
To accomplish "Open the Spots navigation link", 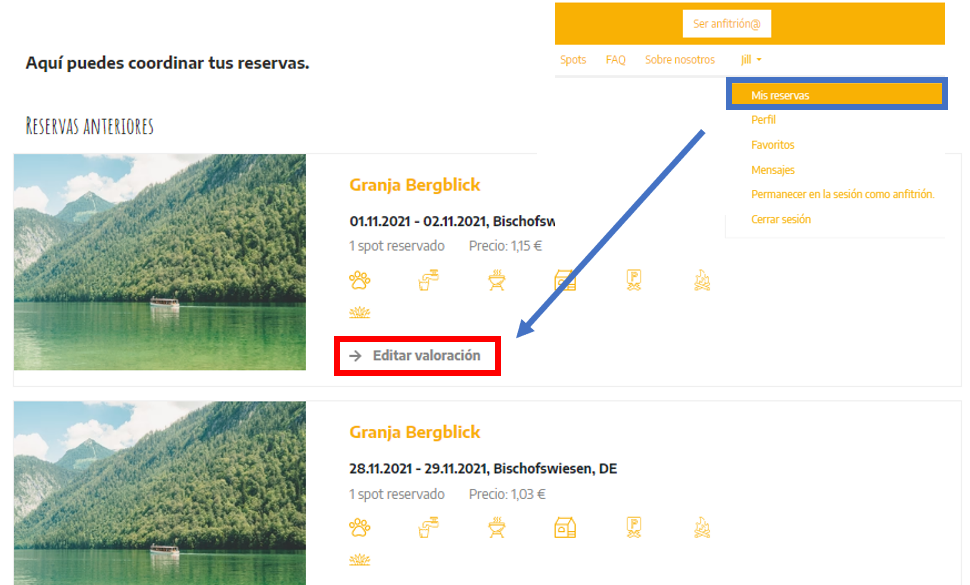I will (573, 59).
